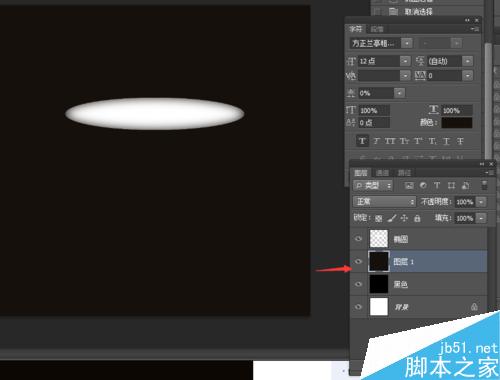The width and height of the screenshot is (500, 380).
Task: Select the 背景 layer thumbnail
Action: click(379, 307)
